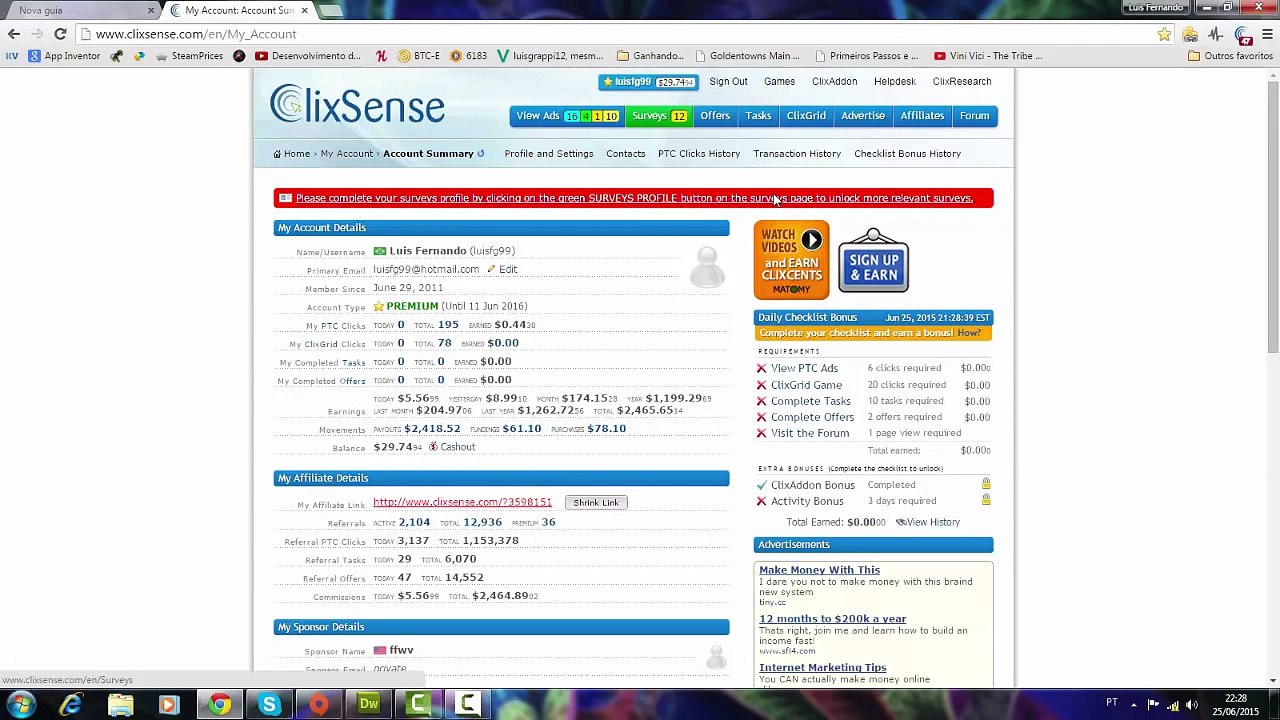The image size is (1280, 720).
Task: Click the user avatar in Account Details
Action: (x=707, y=268)
